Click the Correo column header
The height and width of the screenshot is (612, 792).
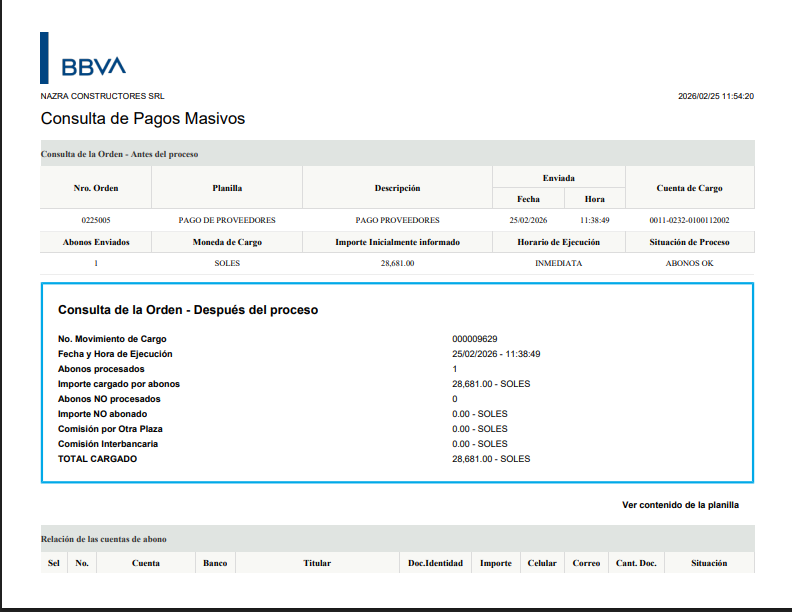[586, 563]
